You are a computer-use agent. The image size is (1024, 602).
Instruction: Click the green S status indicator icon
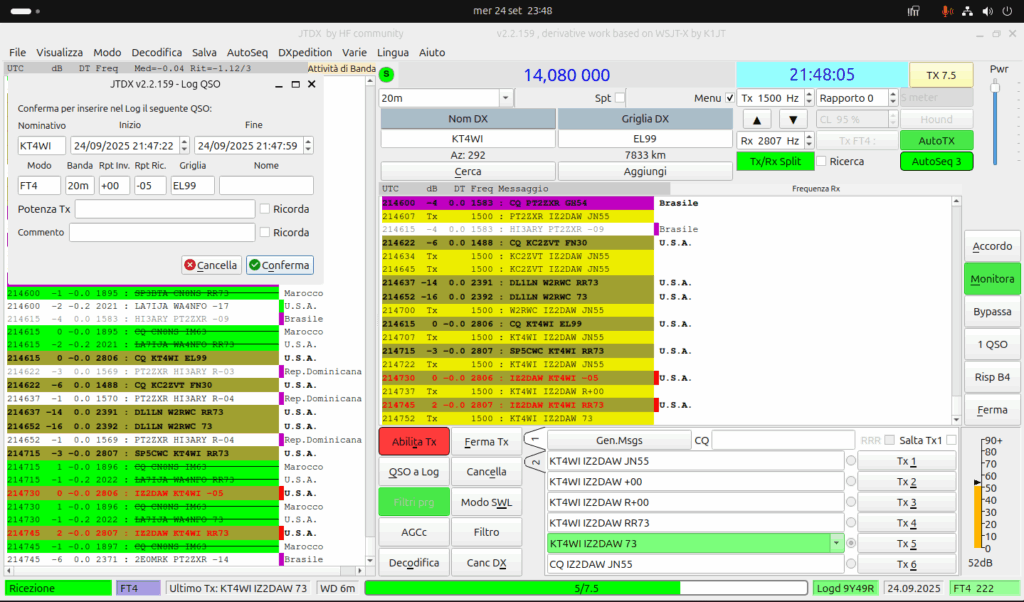pos(387,74)
